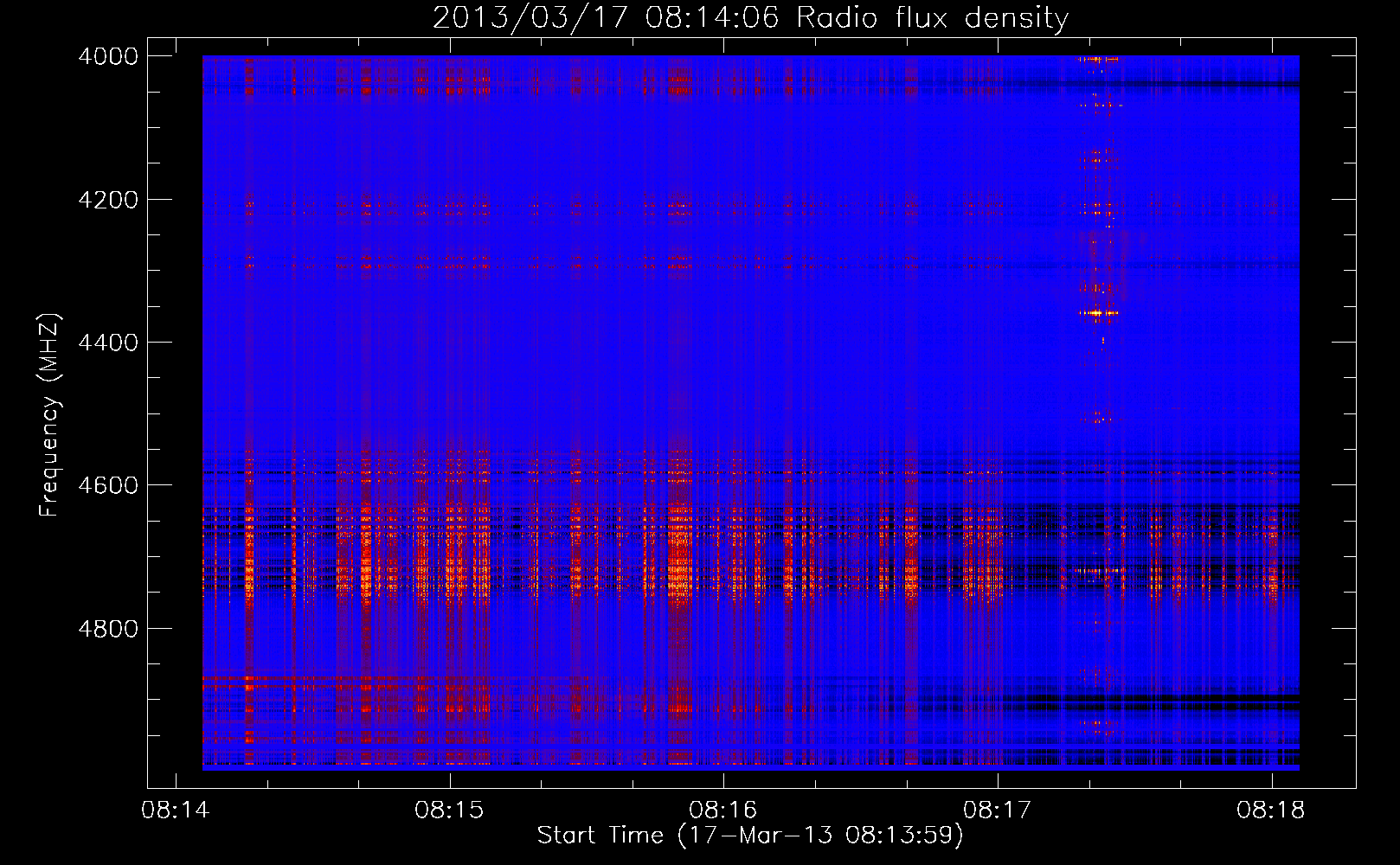Click the 08:18 time tick label
1400x865 pixels.
(x=1271, y=811)
